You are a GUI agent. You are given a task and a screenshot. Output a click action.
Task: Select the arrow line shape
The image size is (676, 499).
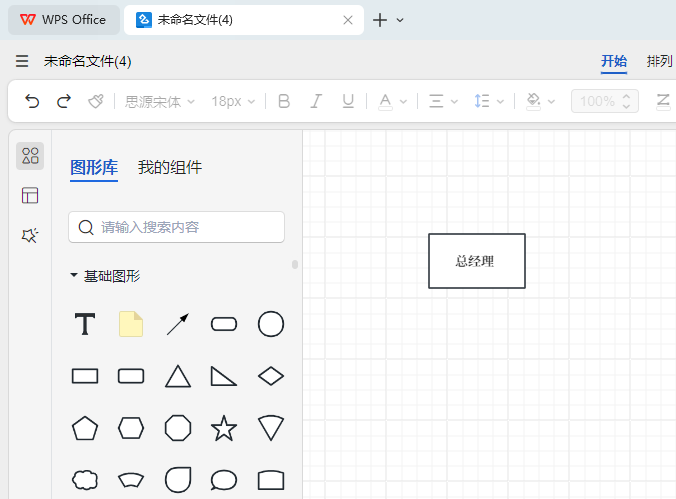click(x=178, y=324)
